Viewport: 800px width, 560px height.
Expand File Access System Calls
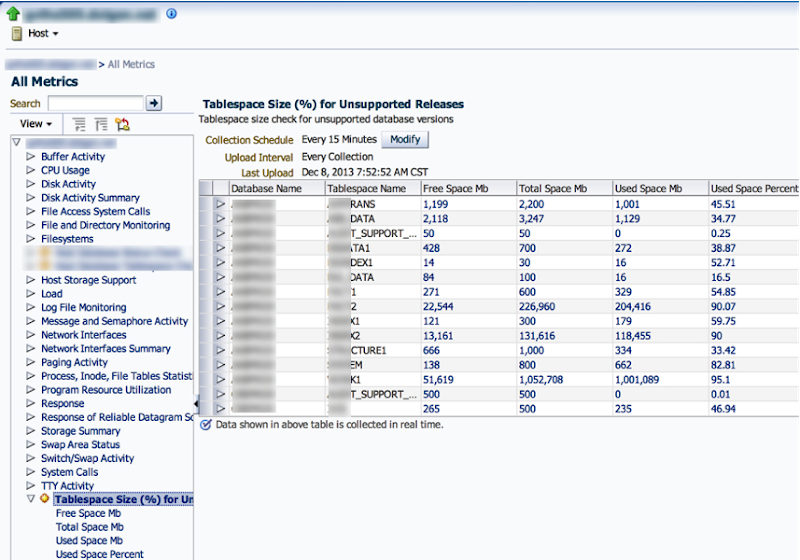tap(31, 212)
